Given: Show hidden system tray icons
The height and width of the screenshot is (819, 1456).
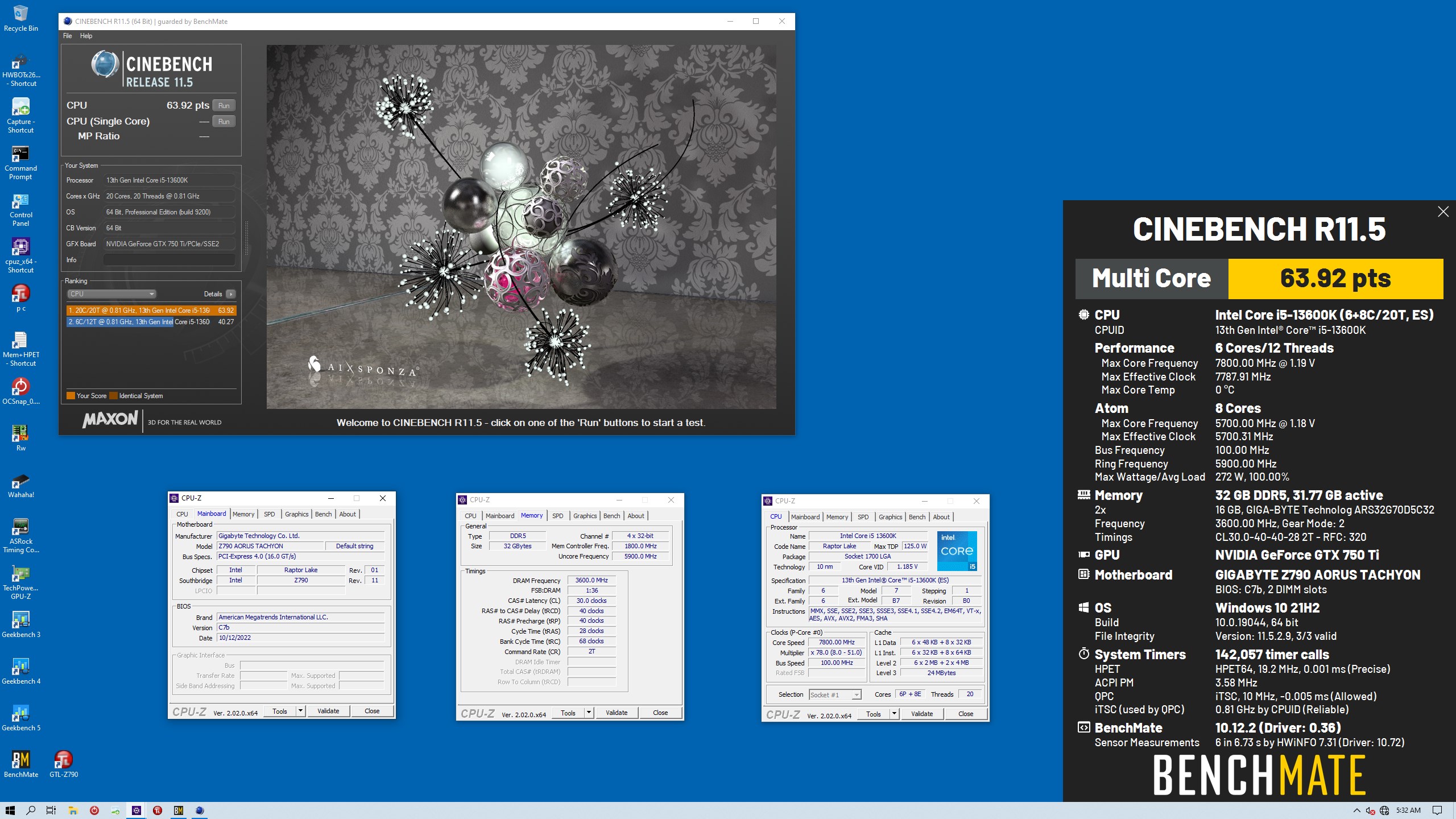Looking at the screenshot, I should tap(1356, 810).
